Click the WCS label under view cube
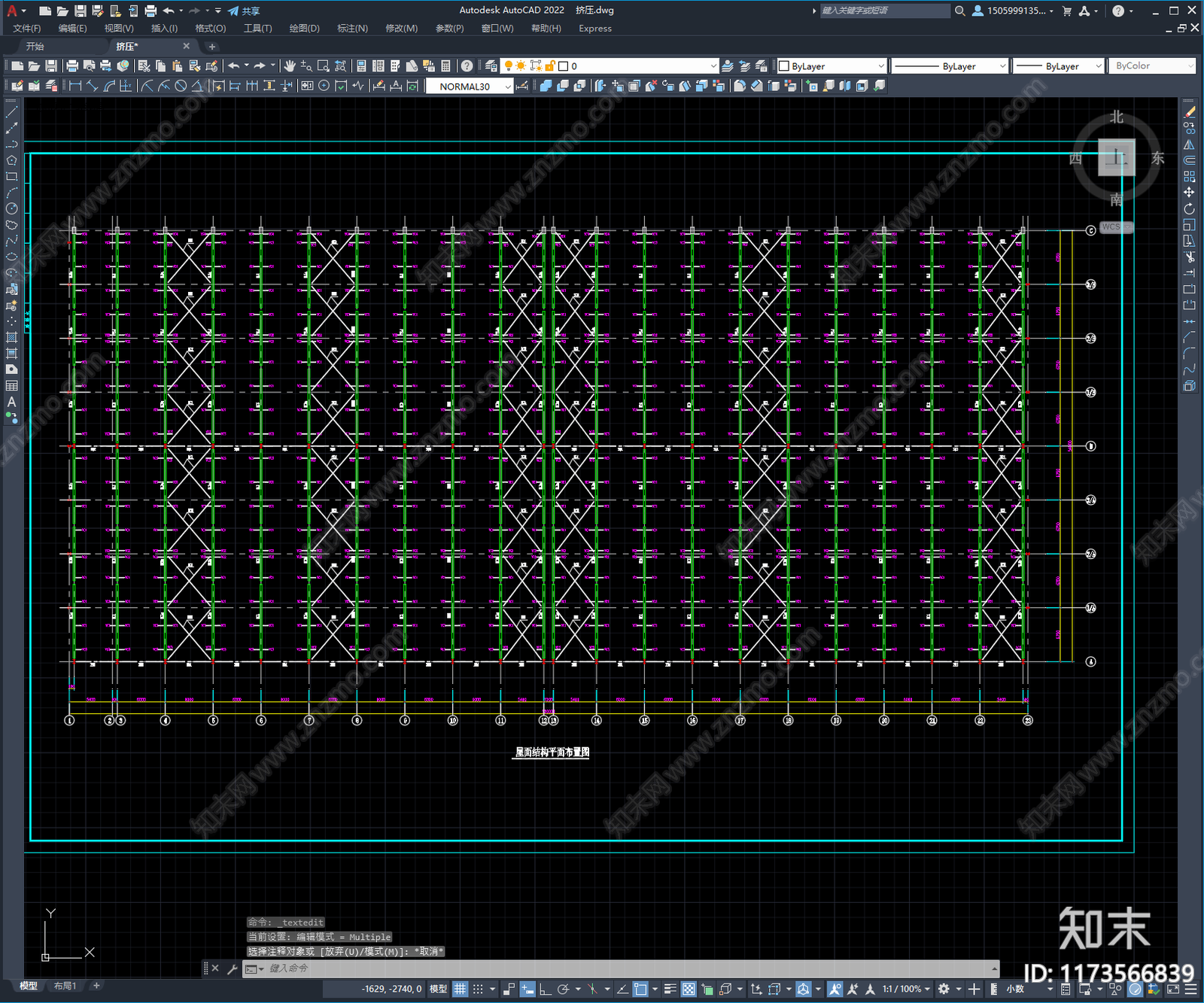The image size is (1204, 1003). click(x=1111, y=226)
